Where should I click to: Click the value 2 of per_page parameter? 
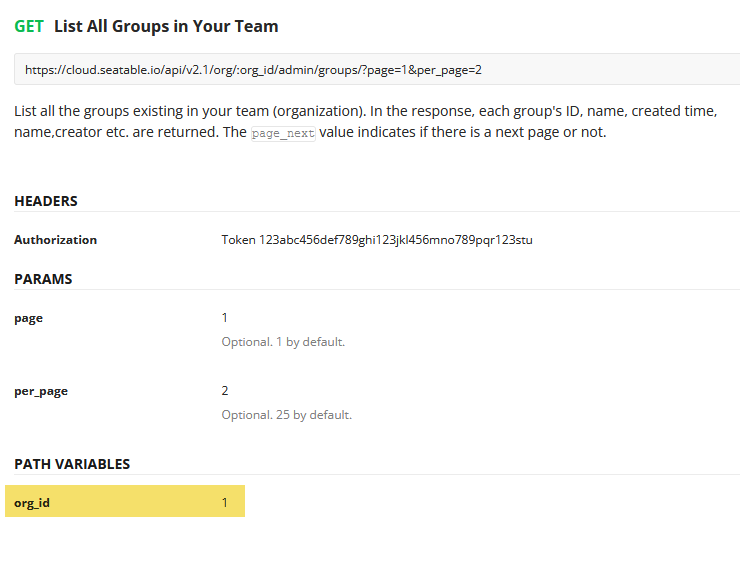225,391
